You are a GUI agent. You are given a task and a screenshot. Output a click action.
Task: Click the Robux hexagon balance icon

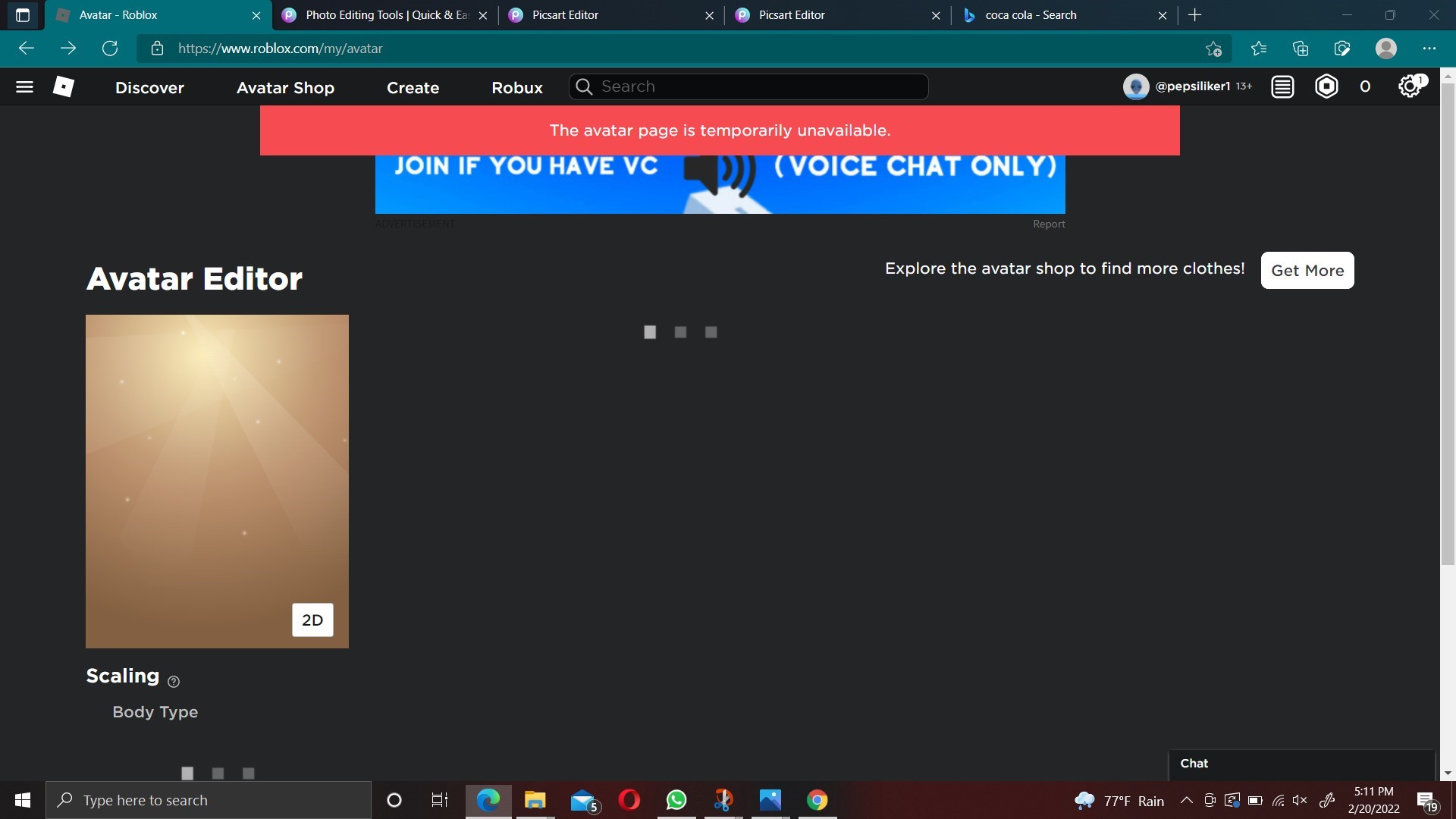click(1326, 87)
